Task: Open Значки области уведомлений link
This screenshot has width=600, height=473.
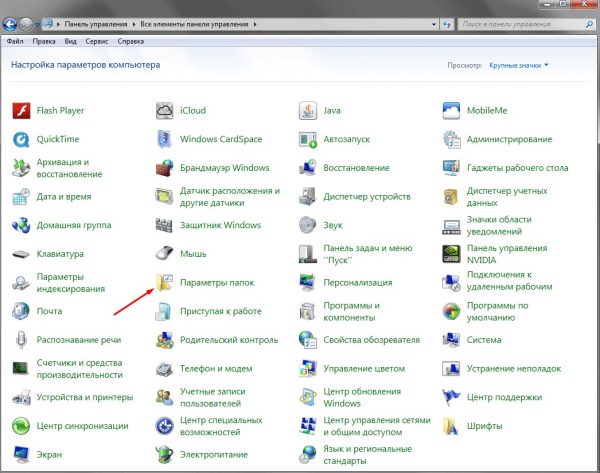Action: pos(499,225)
